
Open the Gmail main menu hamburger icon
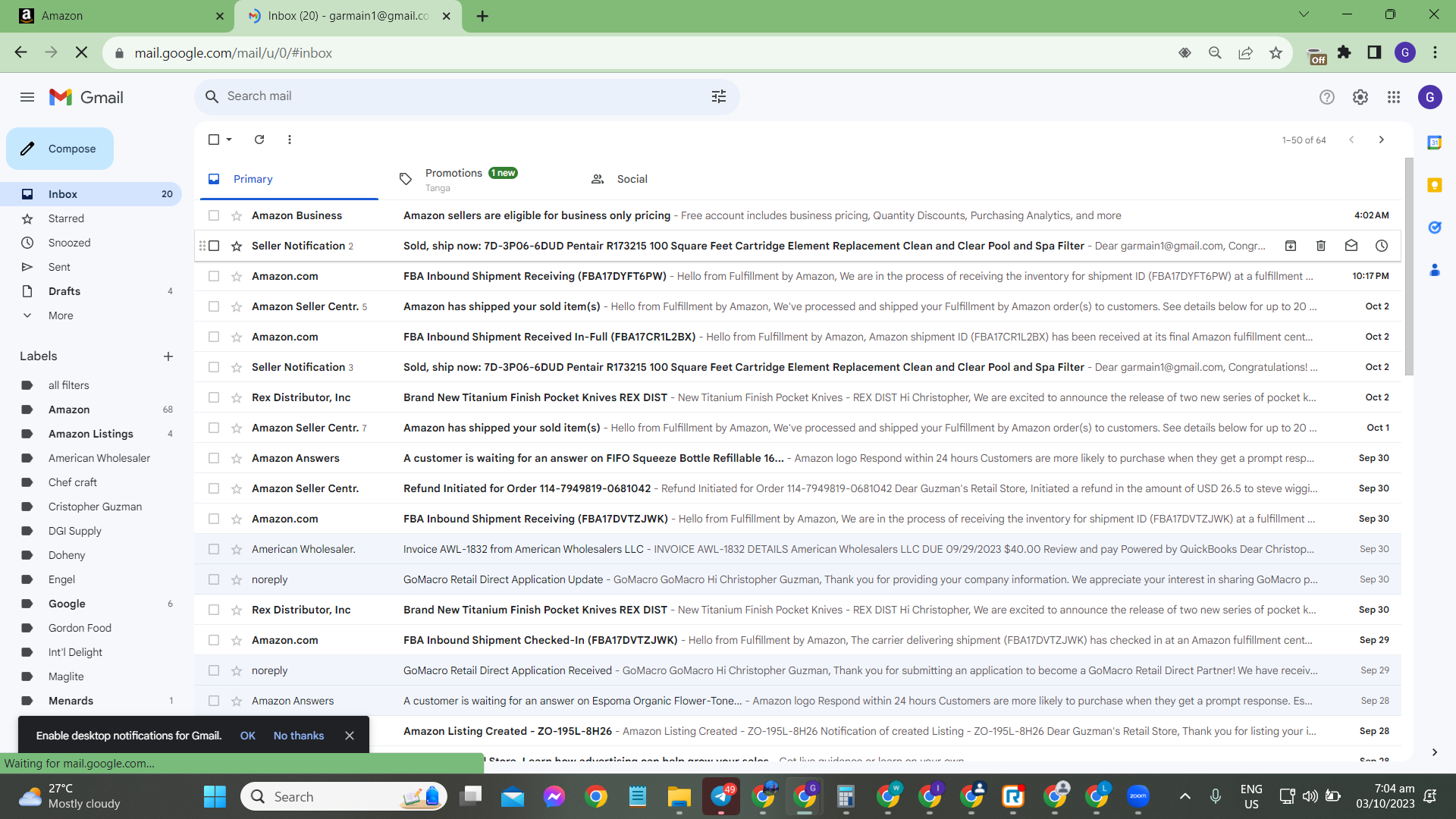[x=27, y=97]
